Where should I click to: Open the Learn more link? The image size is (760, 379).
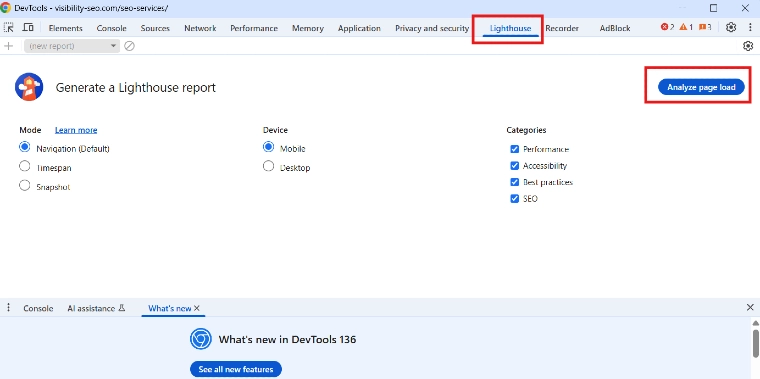pos(76,130)
